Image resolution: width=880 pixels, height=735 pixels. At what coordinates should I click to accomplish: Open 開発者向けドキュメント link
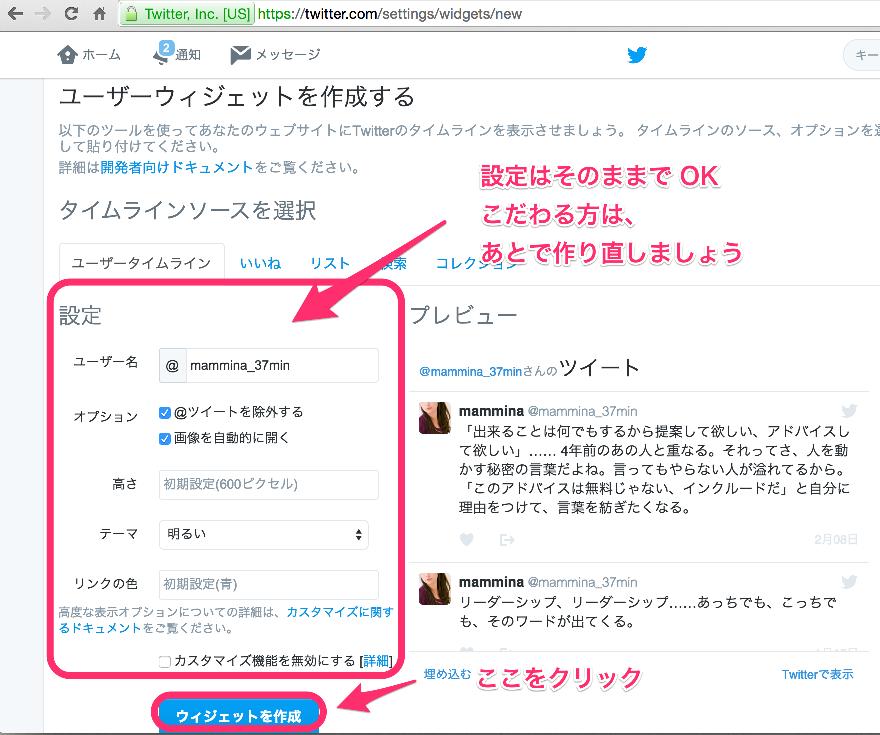click(177, 167)
